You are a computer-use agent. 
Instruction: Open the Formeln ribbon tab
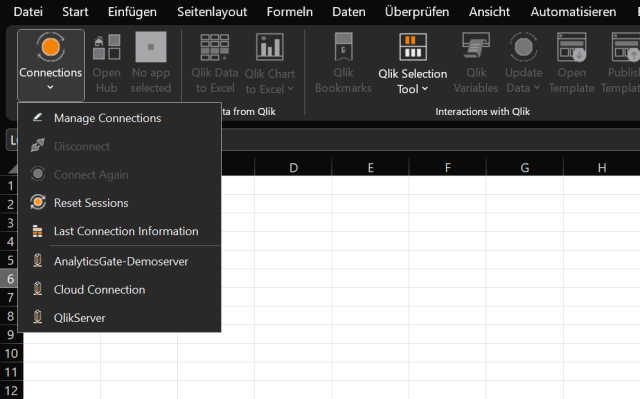click(x=290, y=12)
